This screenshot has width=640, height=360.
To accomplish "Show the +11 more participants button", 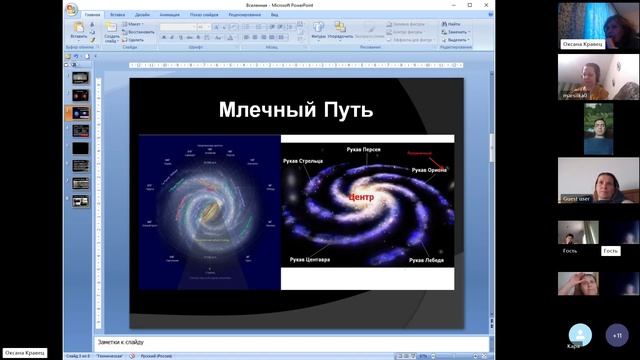I will [x=617, y=336].
